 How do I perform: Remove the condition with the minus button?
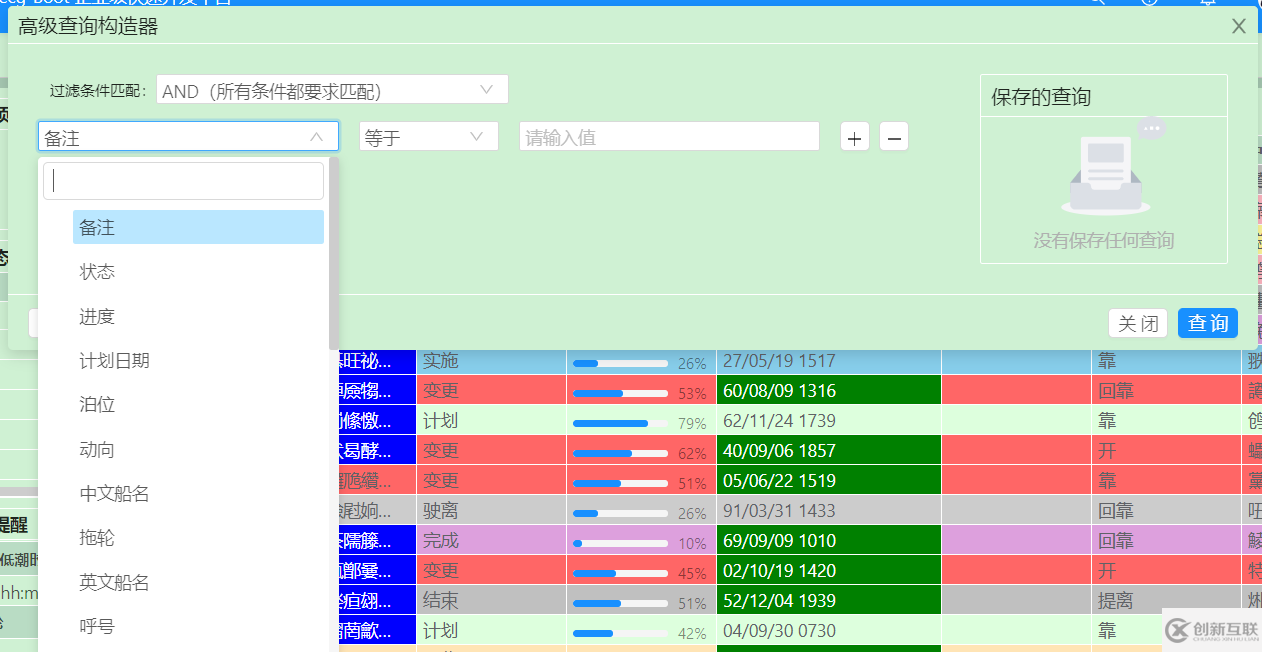(894, 137)
